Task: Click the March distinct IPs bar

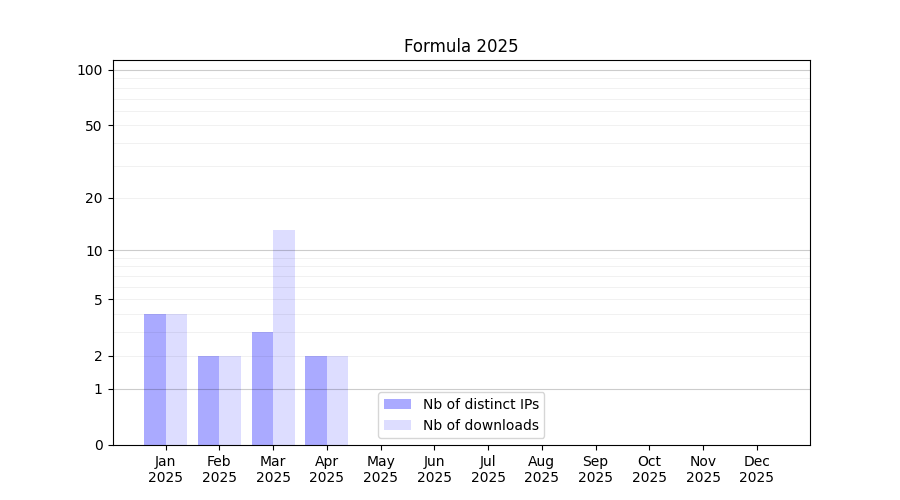Action: 262,388
